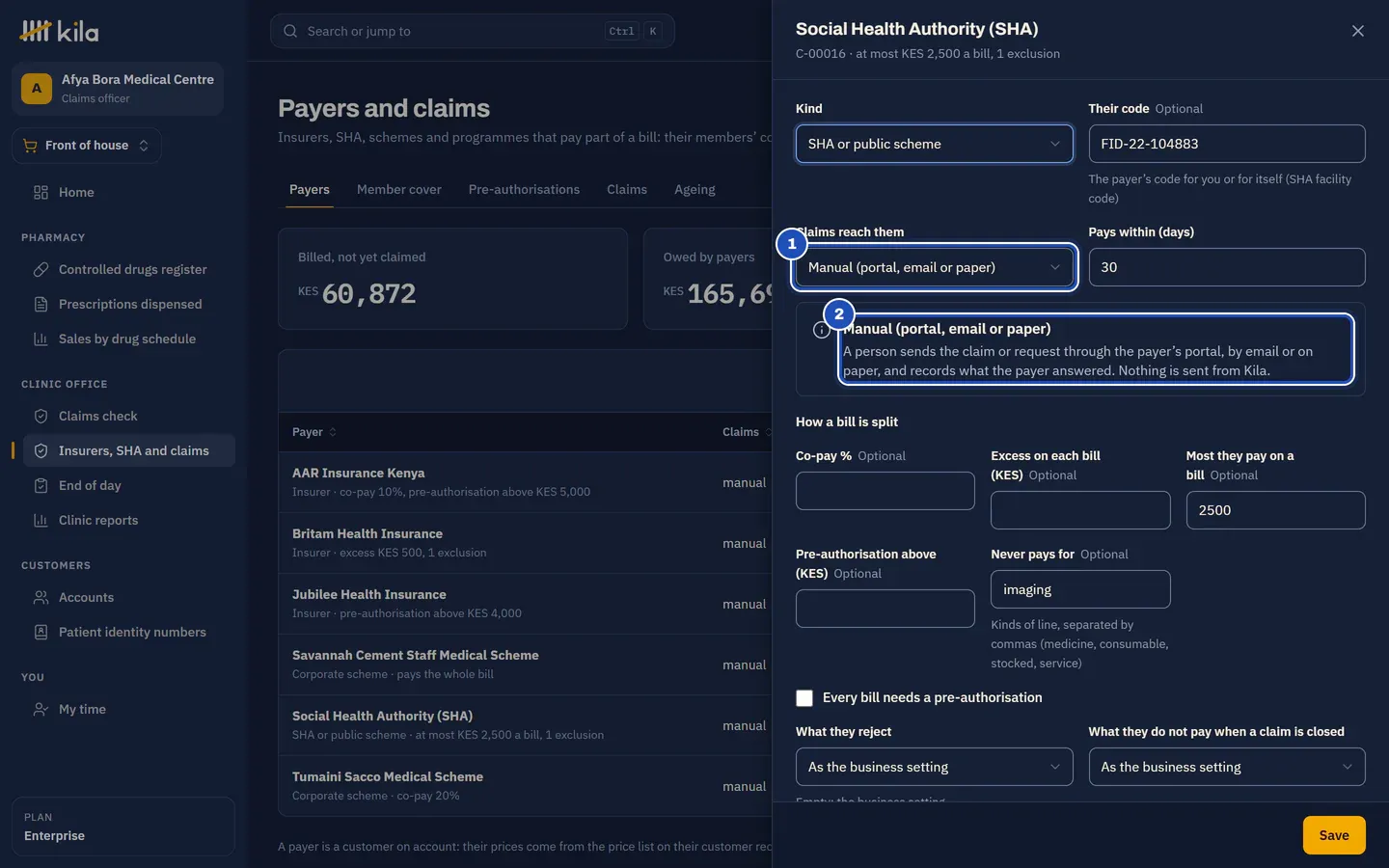Screen dimensions: 1389x868
Task: Click the Co-pay % input field
Action: tap(885, 491)
